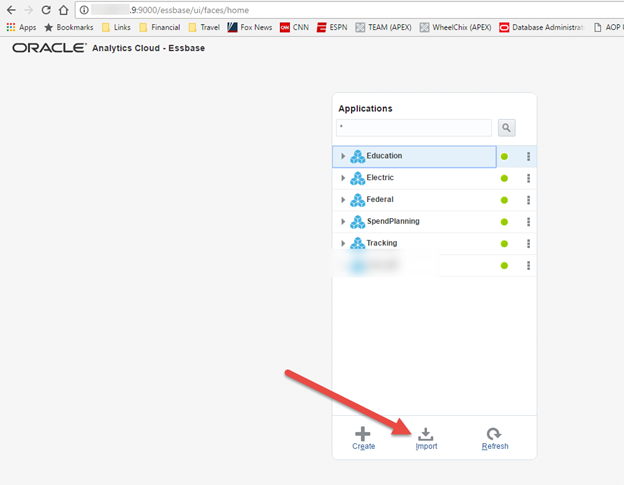The image size is (624, 485).
Task: Expand the SpendPlanning application tree node
Action: click(x=343, y=221)
